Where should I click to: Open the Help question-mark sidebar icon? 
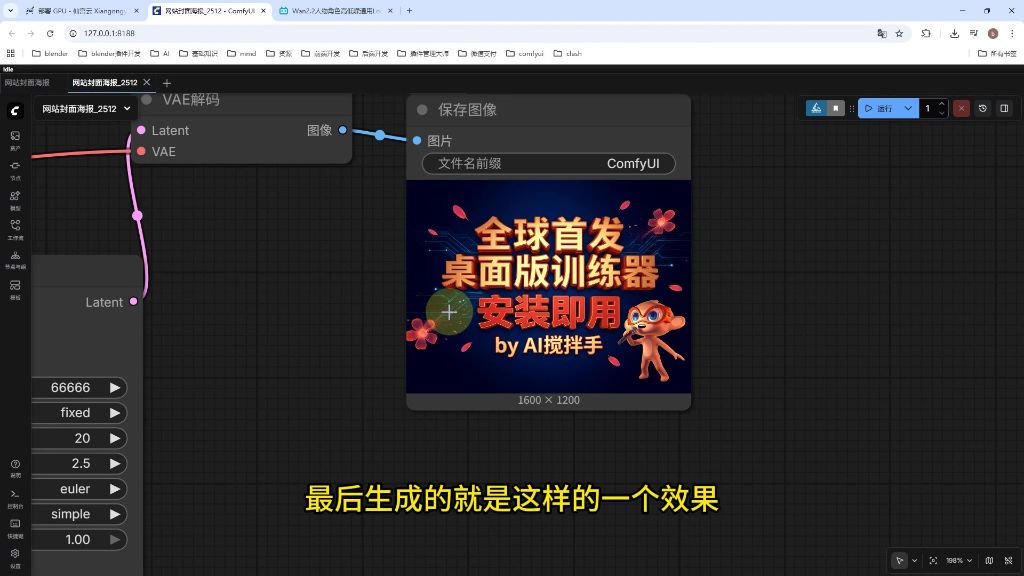click(15, 468)
